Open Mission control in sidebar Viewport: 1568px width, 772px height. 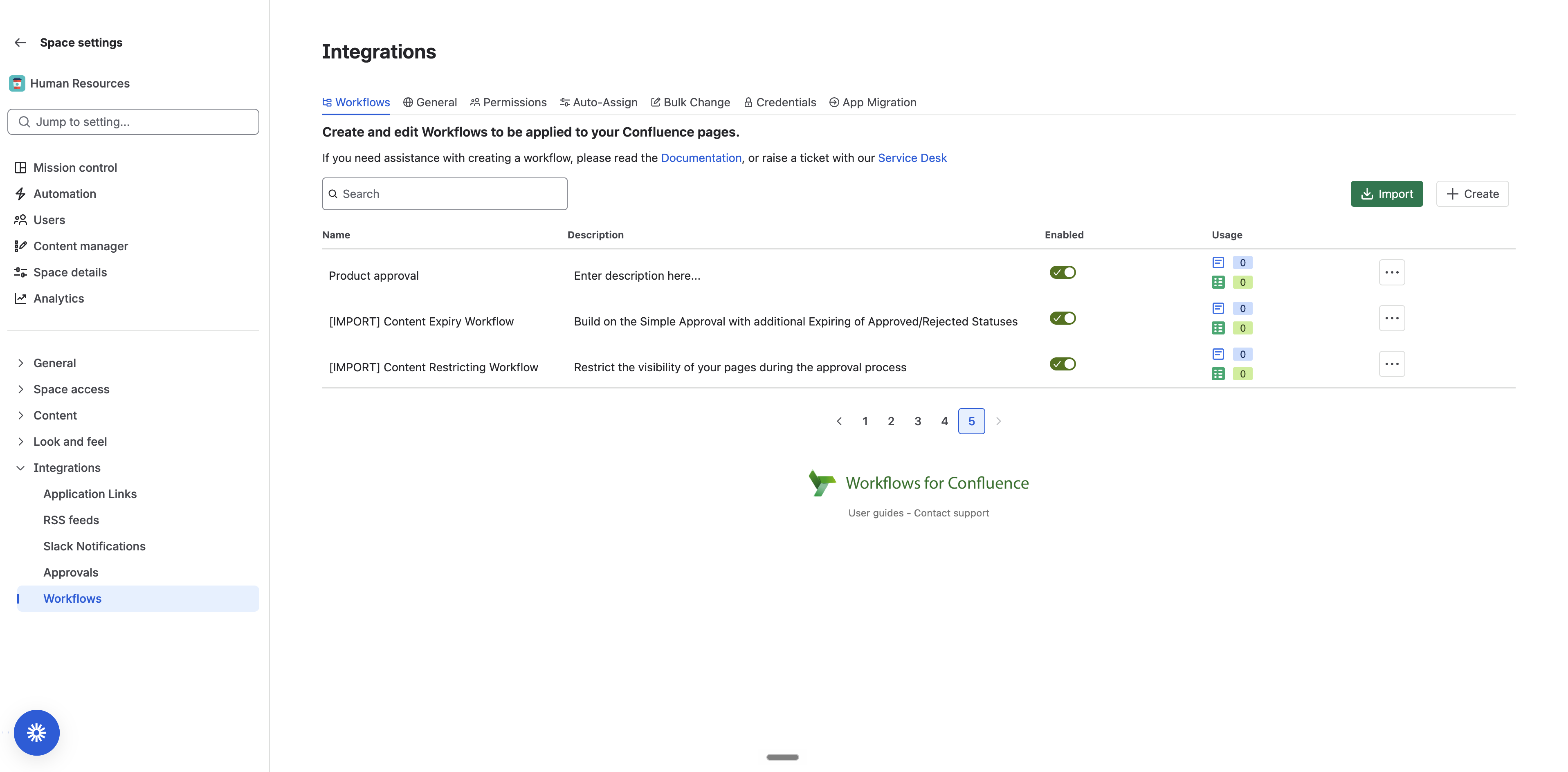pyautogui.click(x=75, y=167)
